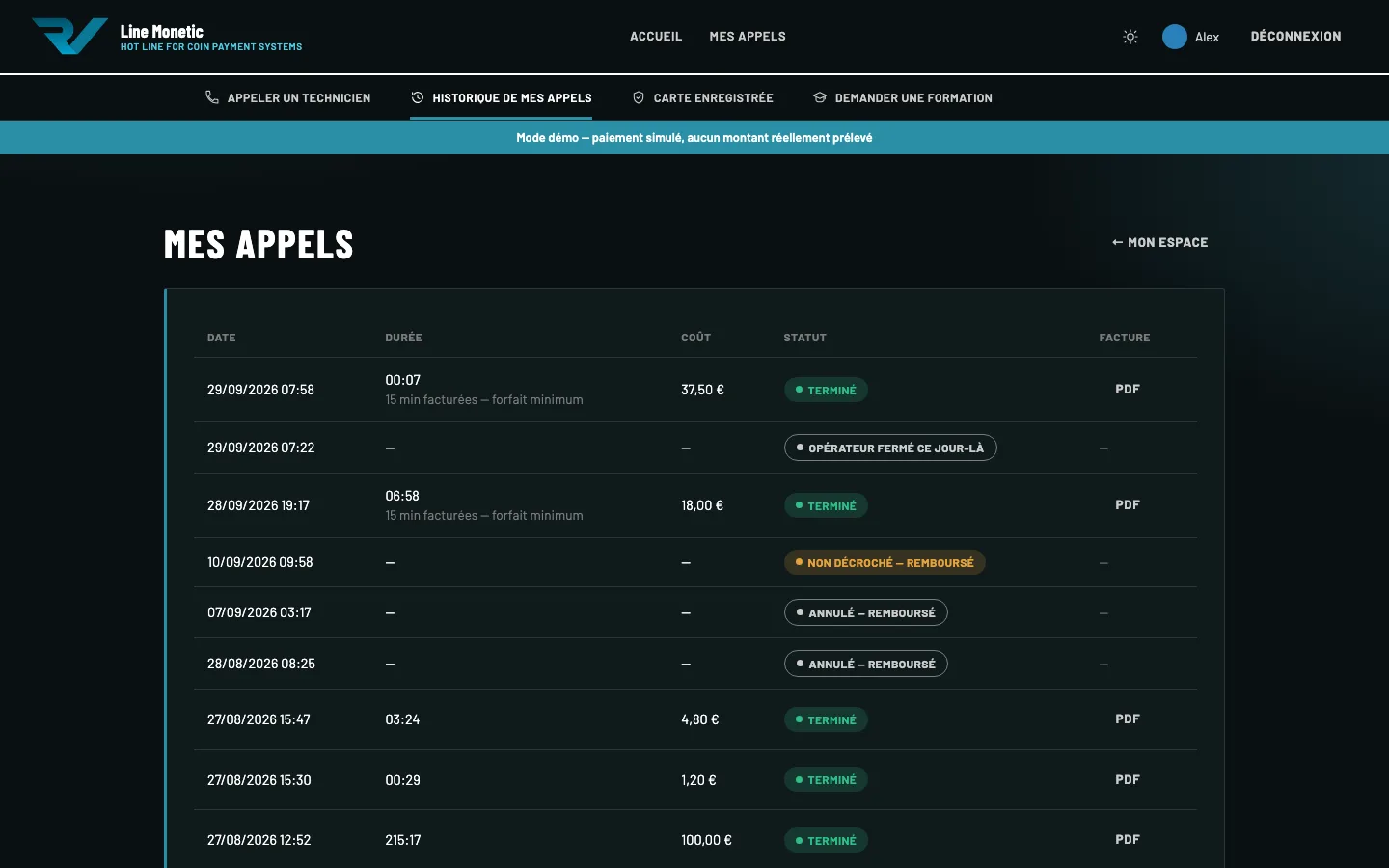This screenshot has width=1389, height=868.
Task: Click the shield icon for Carte enregistrée
Action: tap(639, 97)
